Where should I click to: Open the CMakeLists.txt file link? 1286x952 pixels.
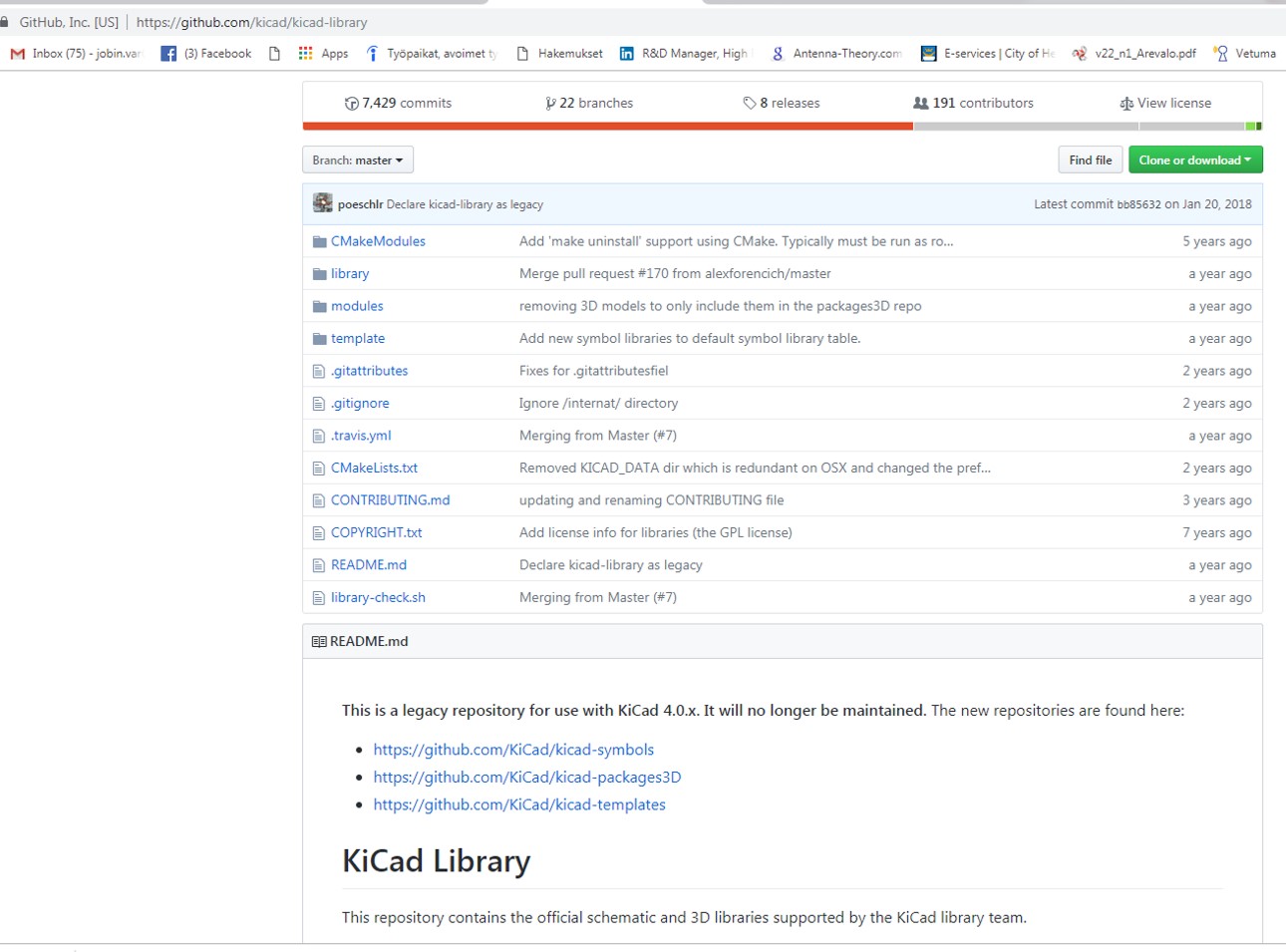point(374,469)
